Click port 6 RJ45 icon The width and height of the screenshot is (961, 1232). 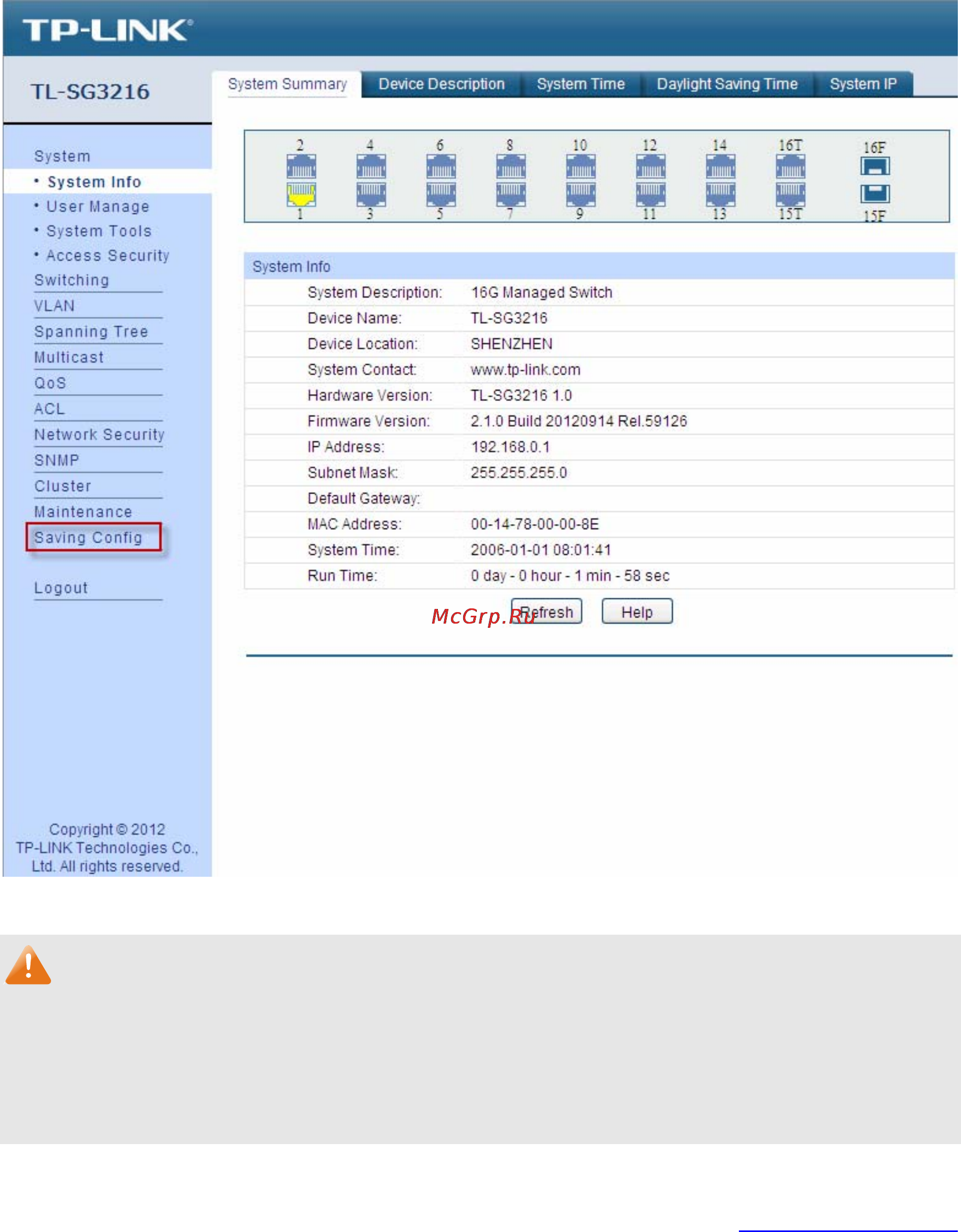(x=441, y=166)
